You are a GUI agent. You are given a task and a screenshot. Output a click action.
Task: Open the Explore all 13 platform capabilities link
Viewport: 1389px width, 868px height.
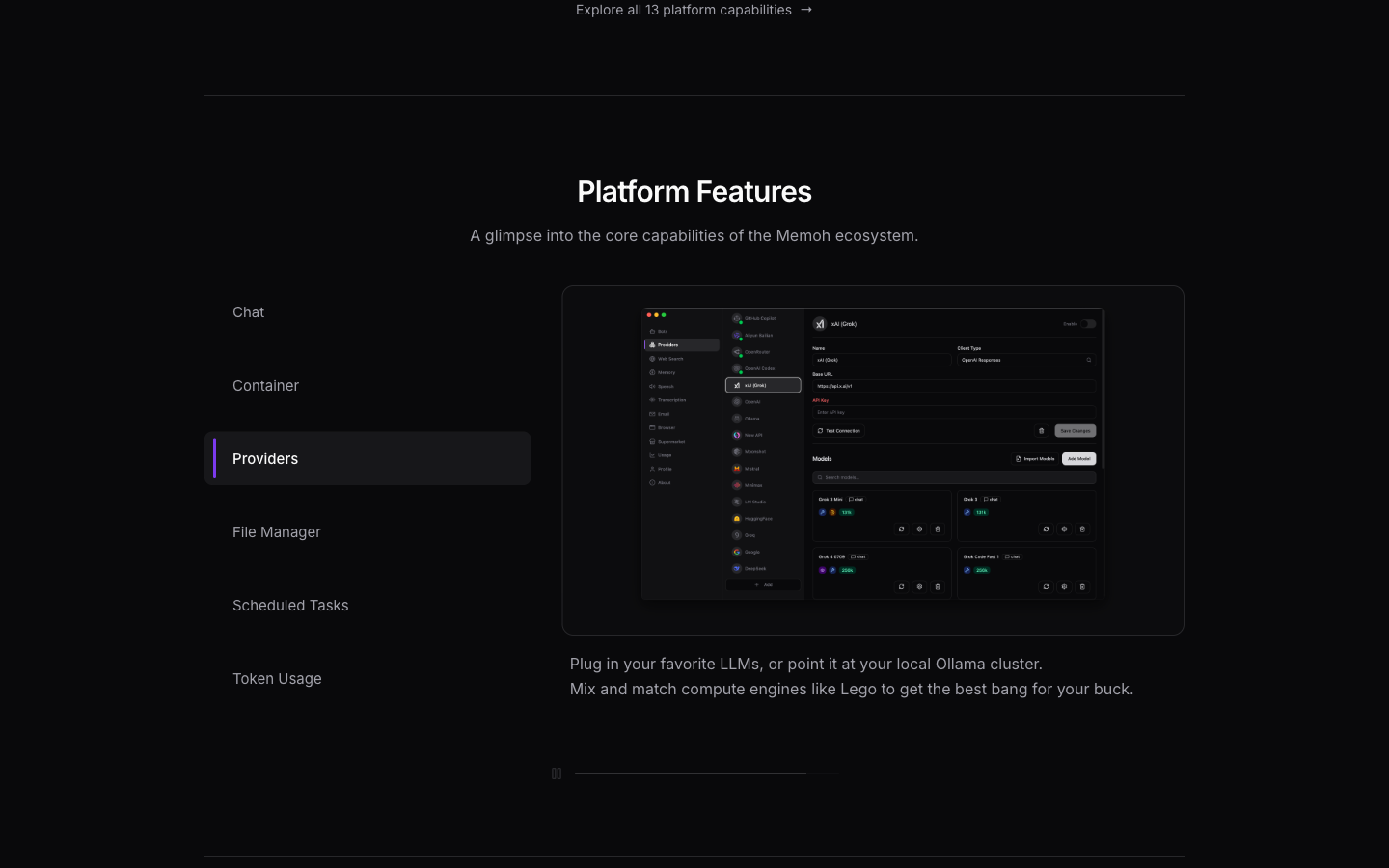click(x=694, y=10)
